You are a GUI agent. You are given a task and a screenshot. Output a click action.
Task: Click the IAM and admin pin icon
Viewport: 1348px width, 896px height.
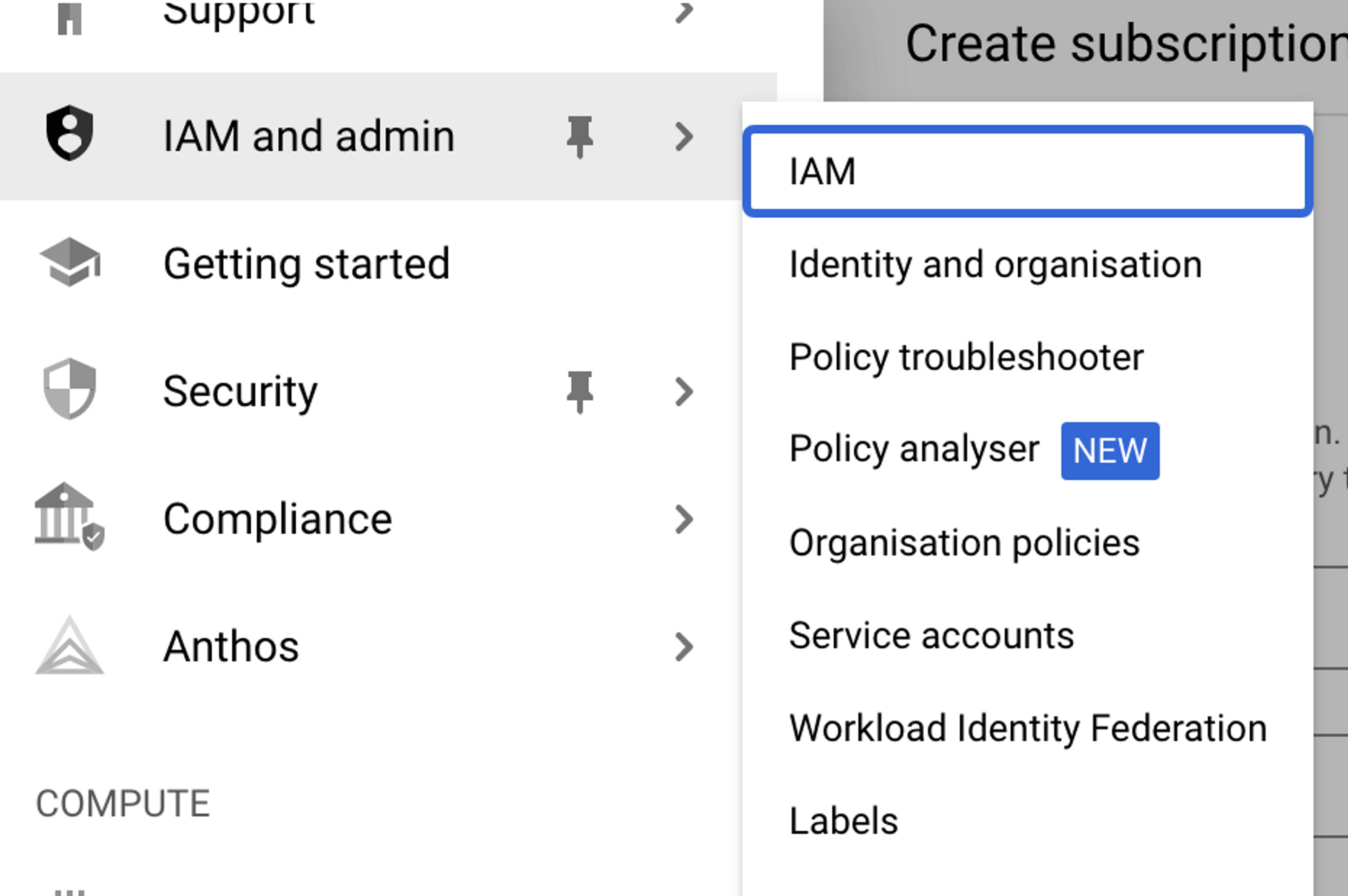[x=578, y=135]
